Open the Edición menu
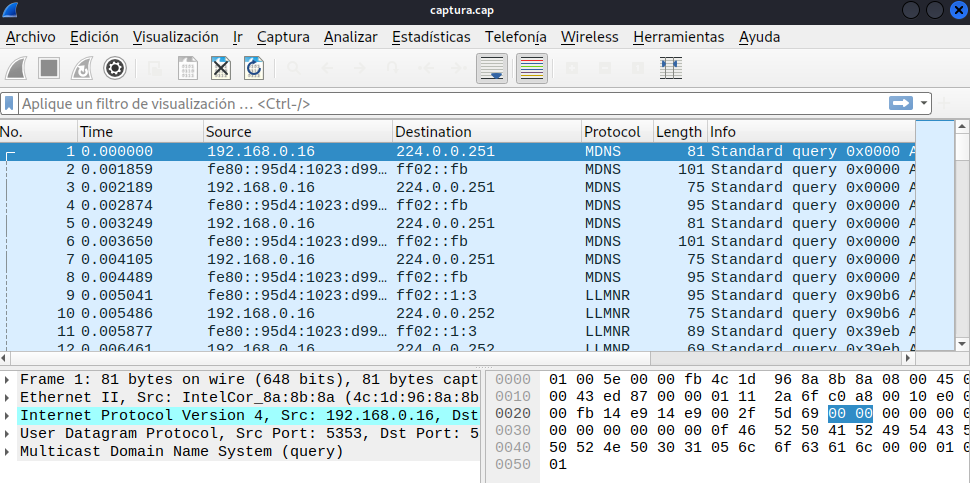 94,37
